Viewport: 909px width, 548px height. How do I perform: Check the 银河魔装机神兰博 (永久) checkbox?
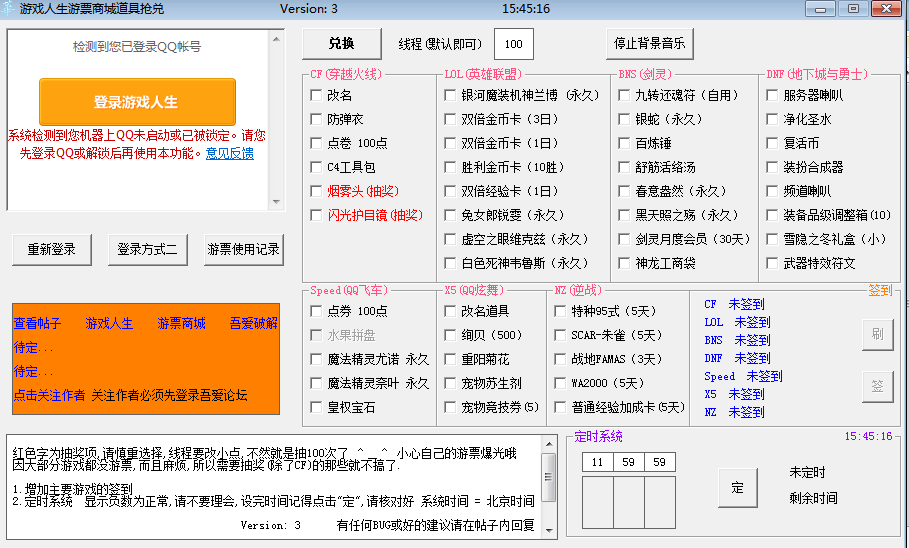450,95
